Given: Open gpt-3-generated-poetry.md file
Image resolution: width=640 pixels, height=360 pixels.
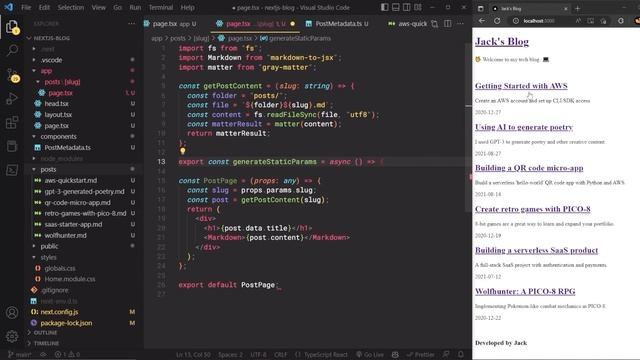Looking at the screenshot, I should pyautogui.click(x=84, y=191).
